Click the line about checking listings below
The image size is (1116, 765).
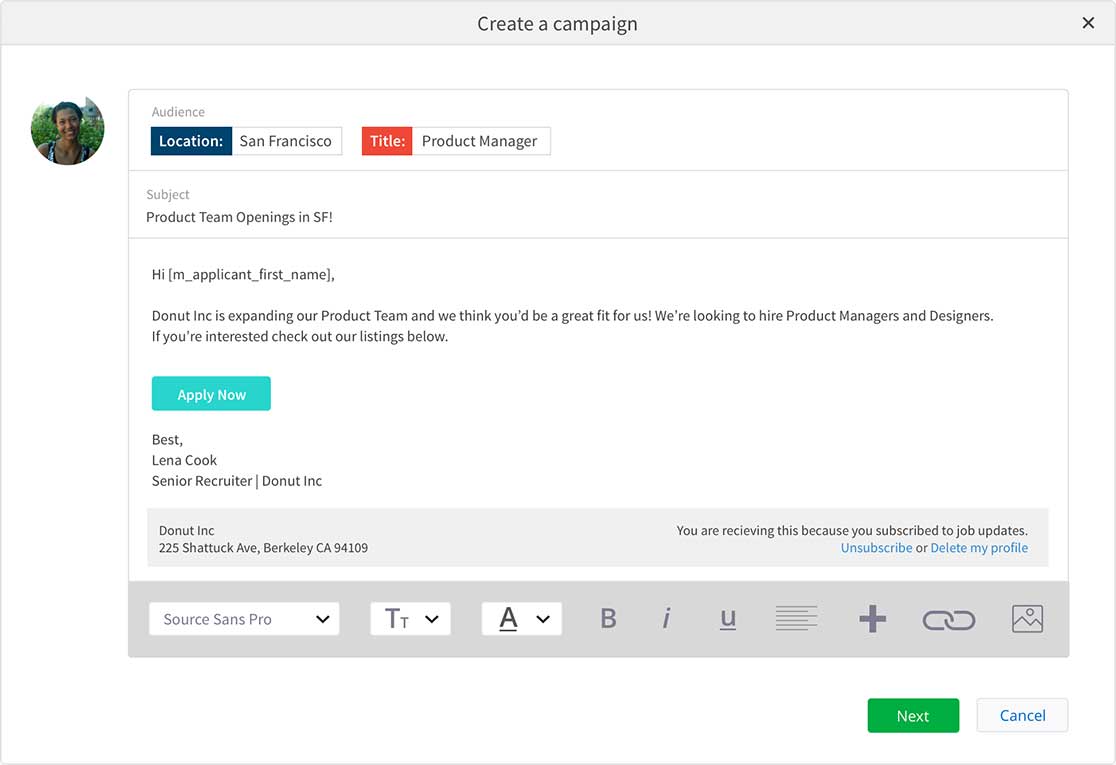click(300, 337)
